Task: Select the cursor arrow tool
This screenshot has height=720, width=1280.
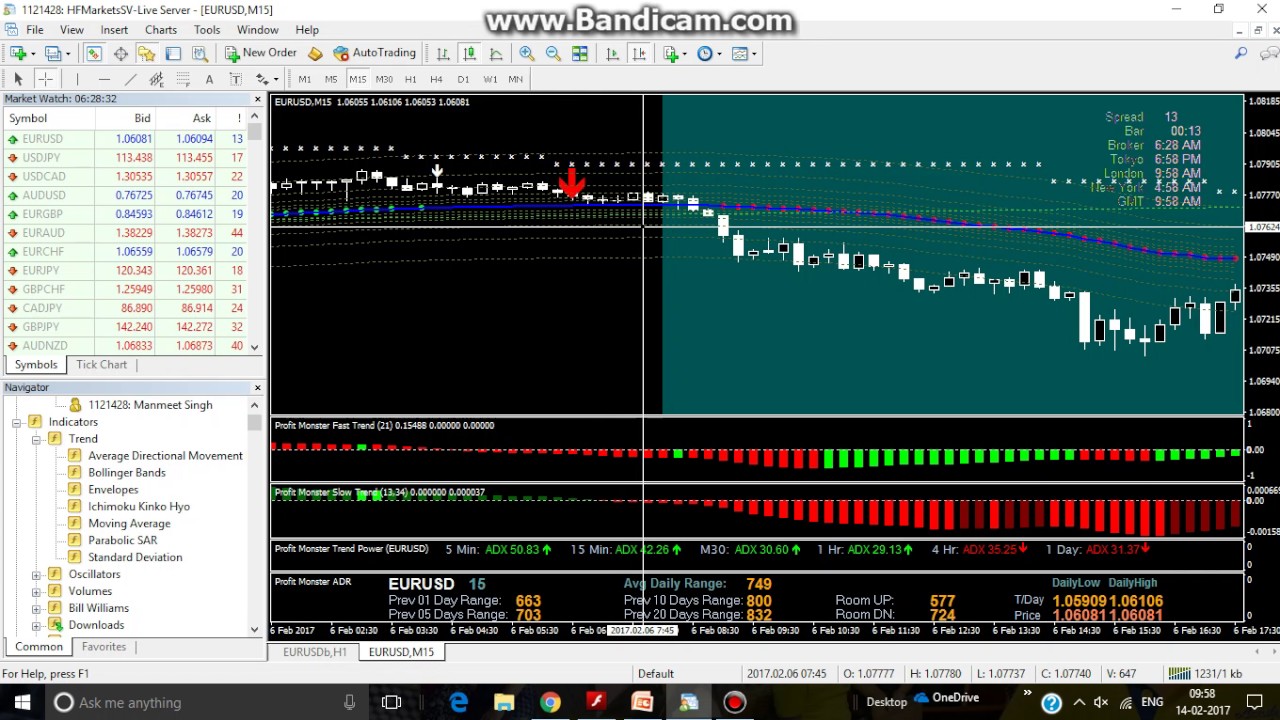Action: coord(18,79)
